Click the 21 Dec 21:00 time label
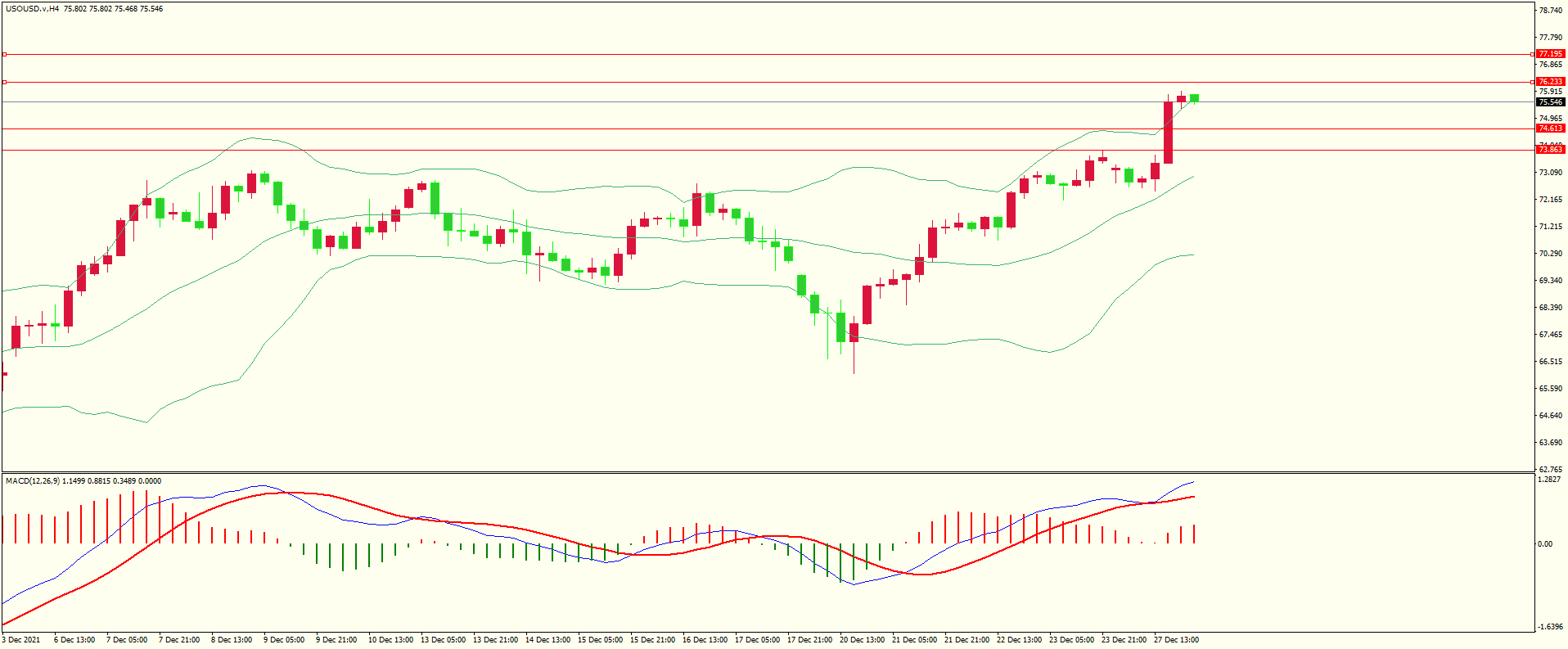 point(966,640)
